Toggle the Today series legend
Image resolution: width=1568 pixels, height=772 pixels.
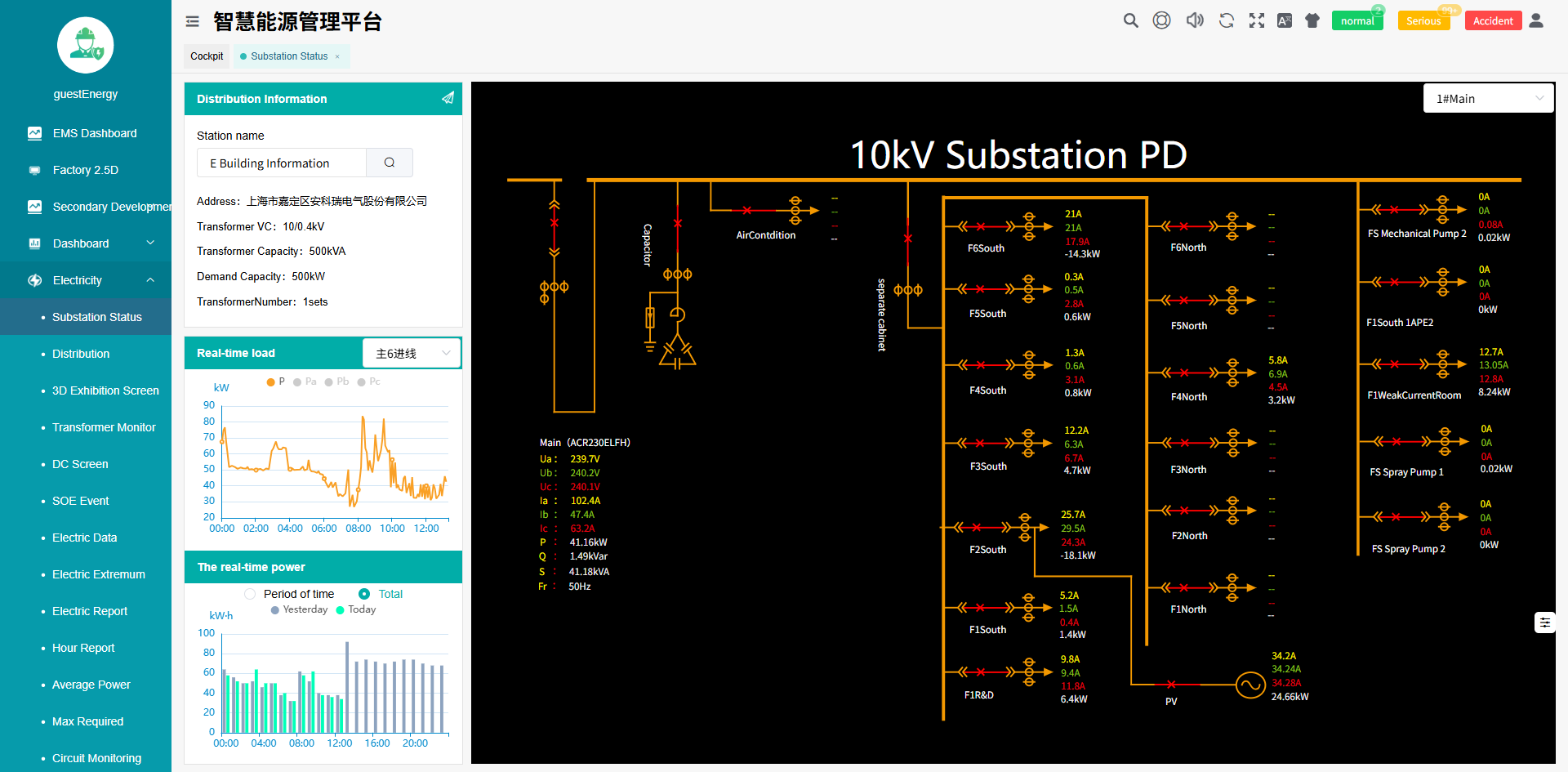point(356,609)
